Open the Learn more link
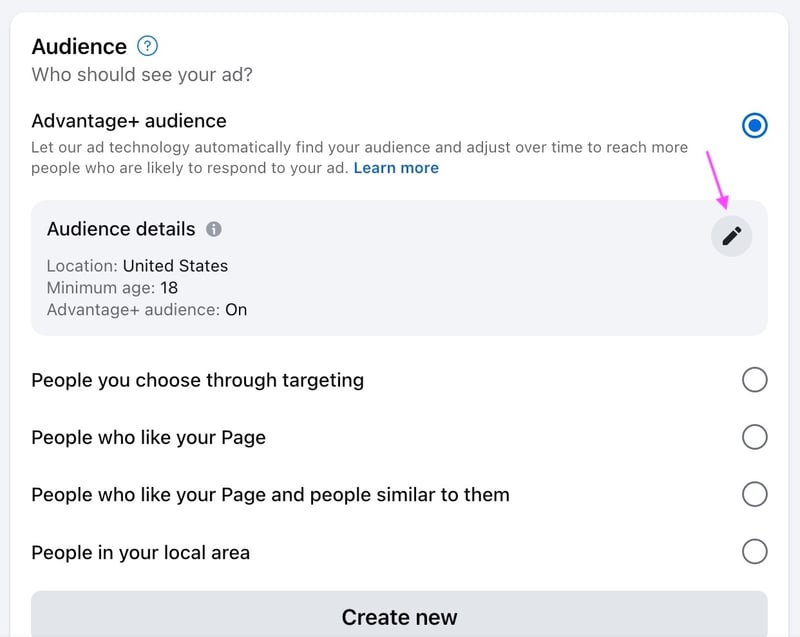 [395, 167]
